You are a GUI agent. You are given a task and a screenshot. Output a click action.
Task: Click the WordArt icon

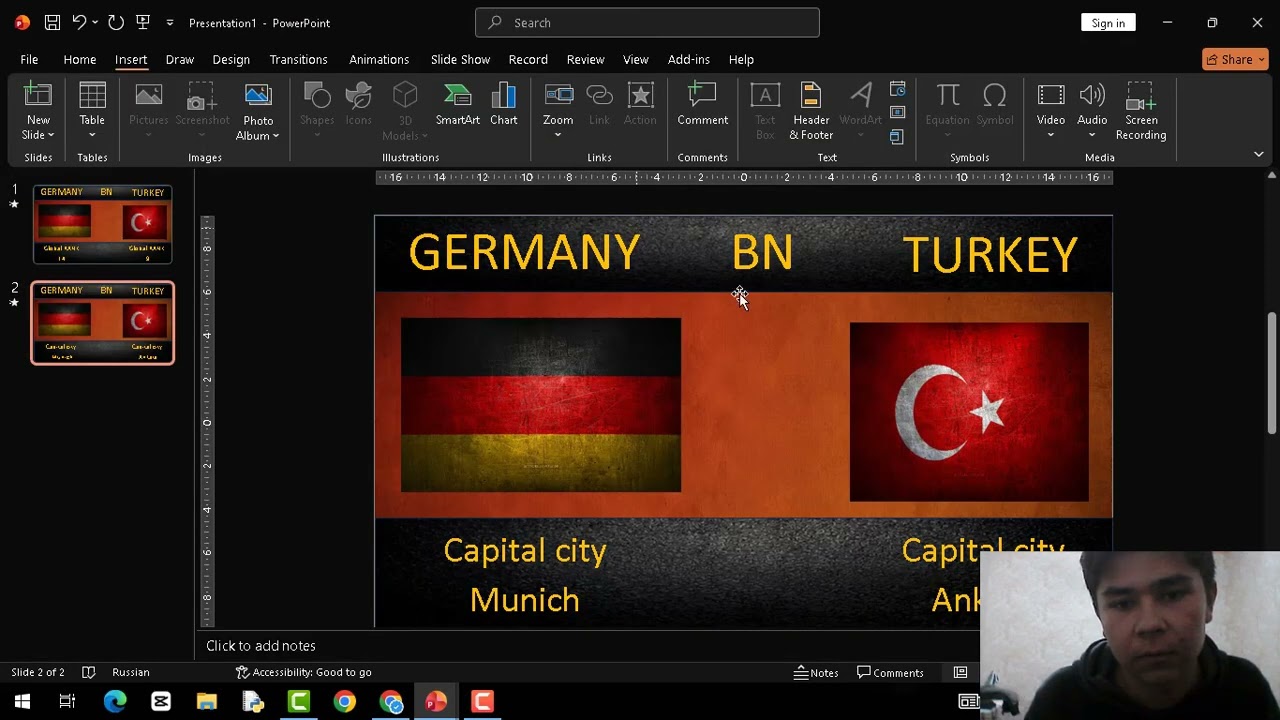tap(861, 96)
